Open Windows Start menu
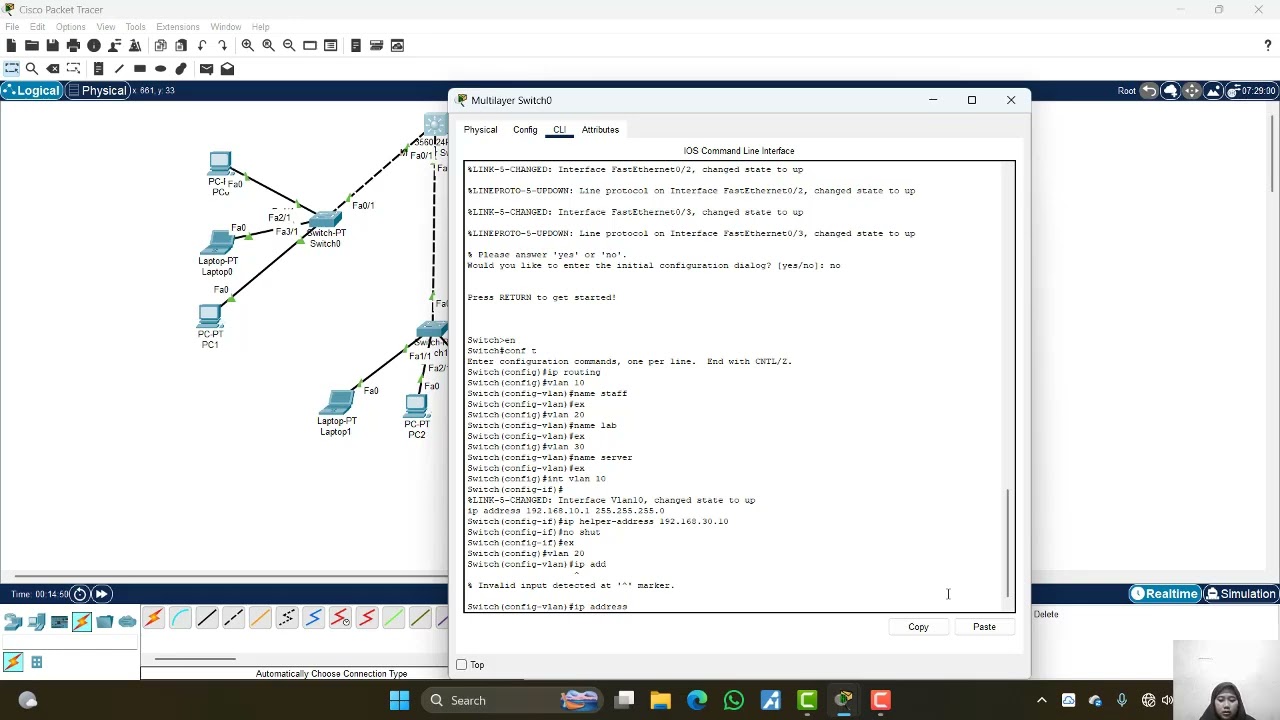Viewport: 1280px width, 720px height. click(x=399, y=700)
